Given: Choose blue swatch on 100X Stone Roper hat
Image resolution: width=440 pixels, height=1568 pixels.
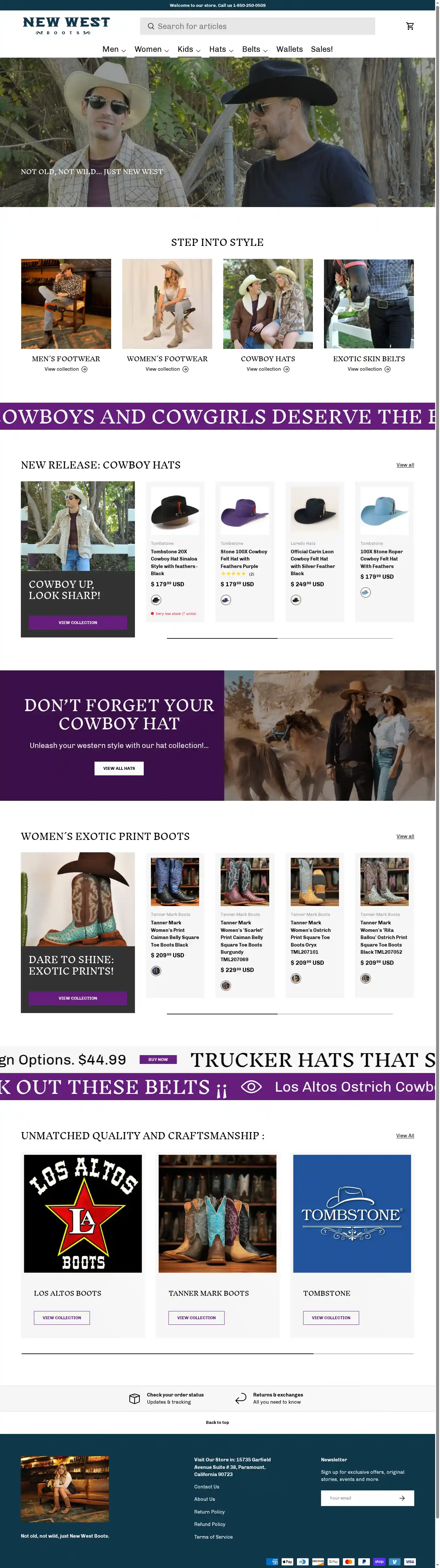Looking at the screenshot, I should 365,592.
